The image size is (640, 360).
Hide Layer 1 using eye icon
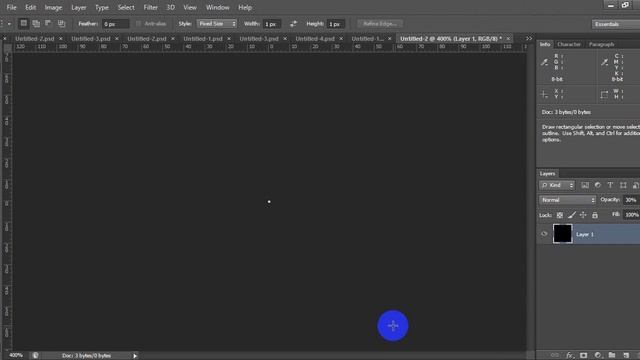(544, 234)
